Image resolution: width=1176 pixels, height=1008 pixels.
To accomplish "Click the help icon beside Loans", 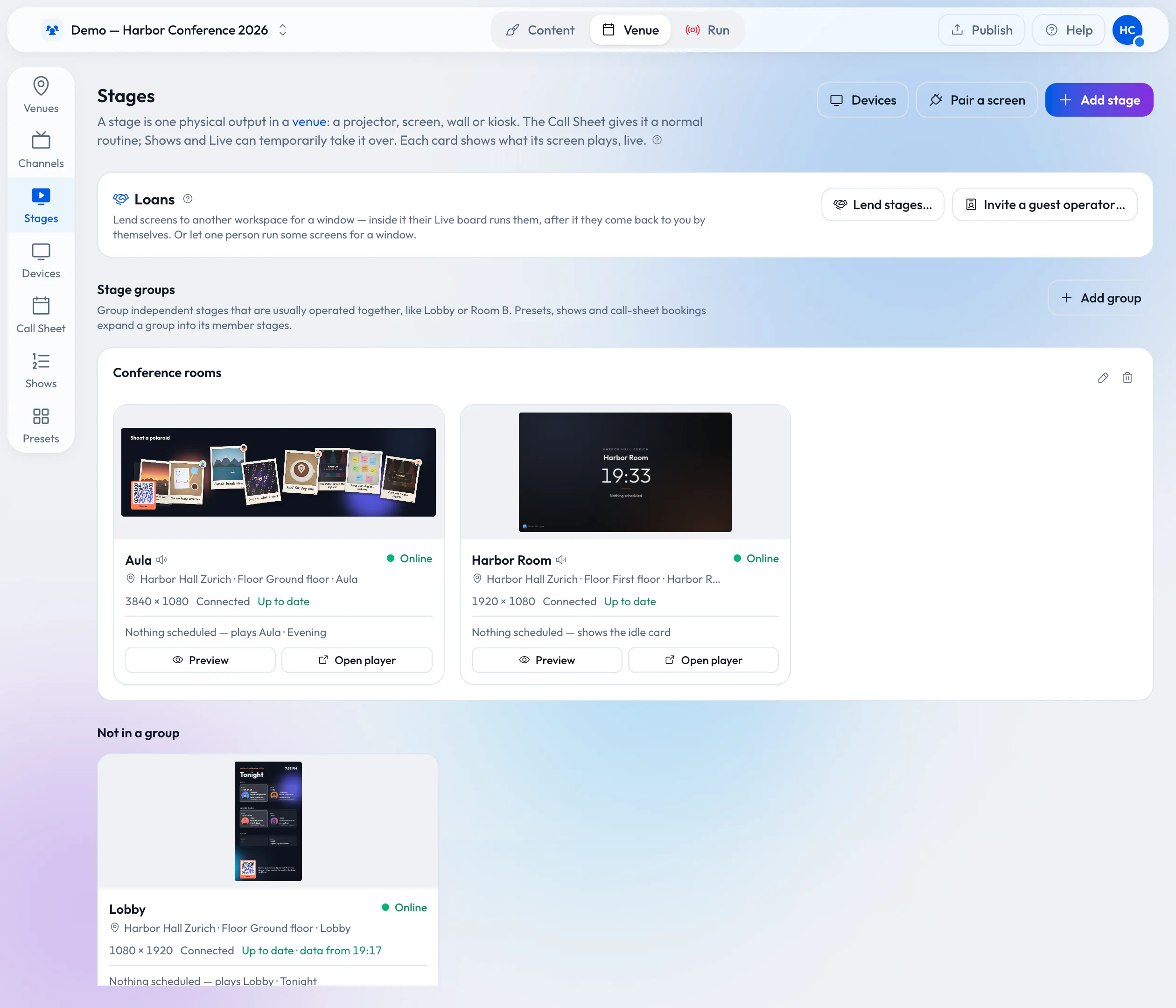I will click(x=188, y=199).
